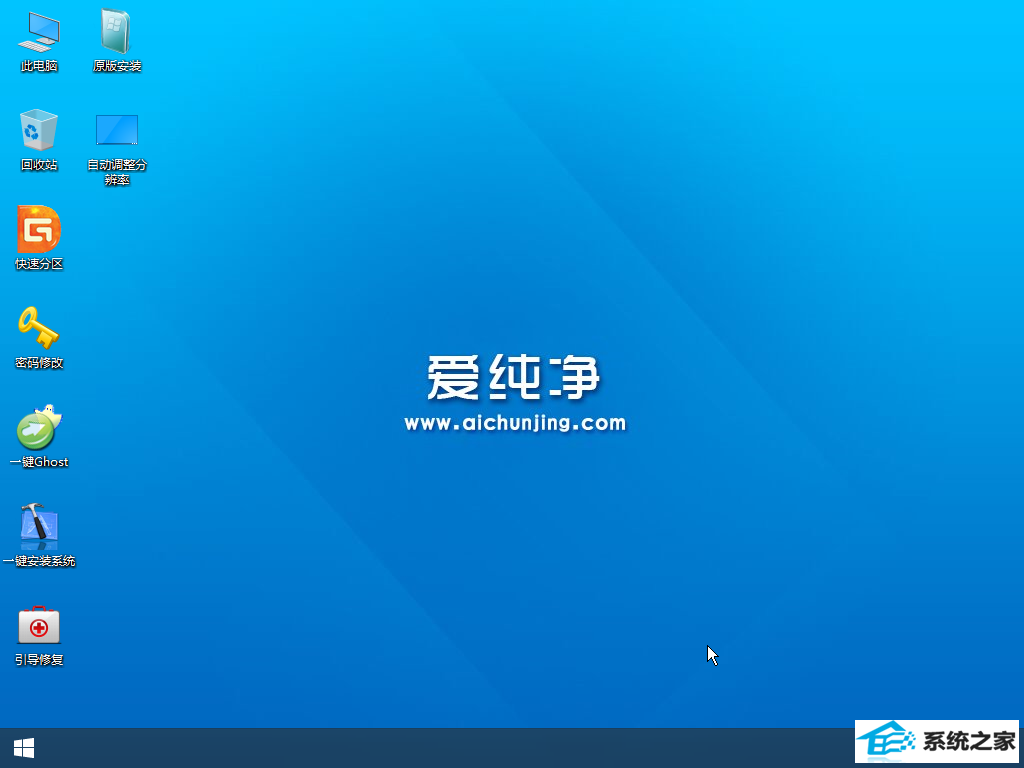Launch the 密码修改 key icon
Image resolution: width=1024 pixels, height=768 pixels.
39,328
